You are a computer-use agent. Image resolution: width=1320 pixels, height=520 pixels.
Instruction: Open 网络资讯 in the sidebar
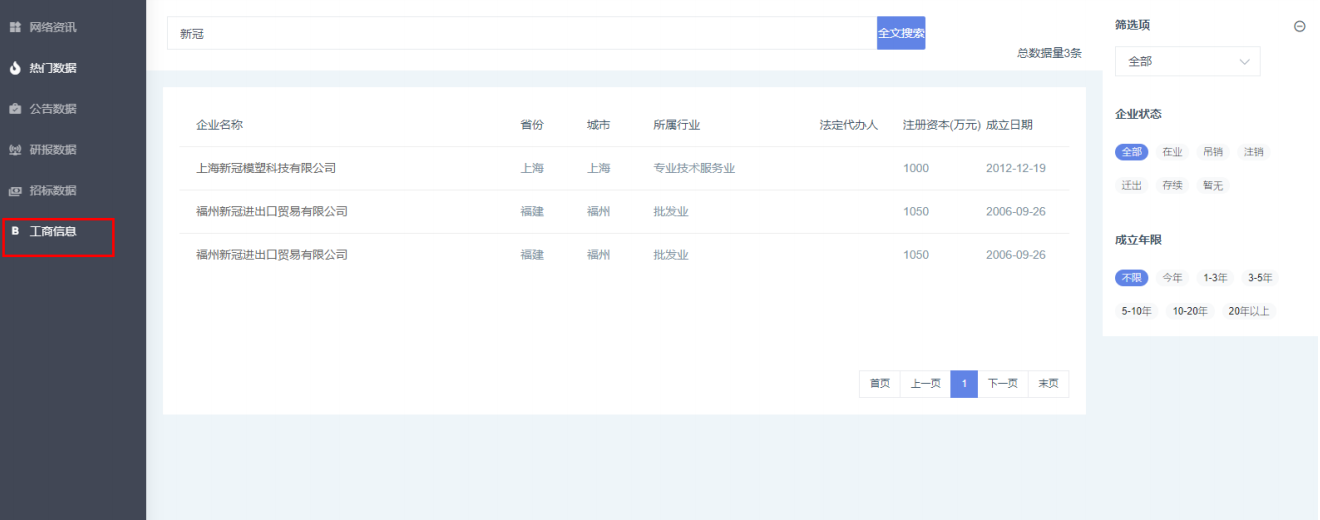pyautogui.click(x=52, y=27)
